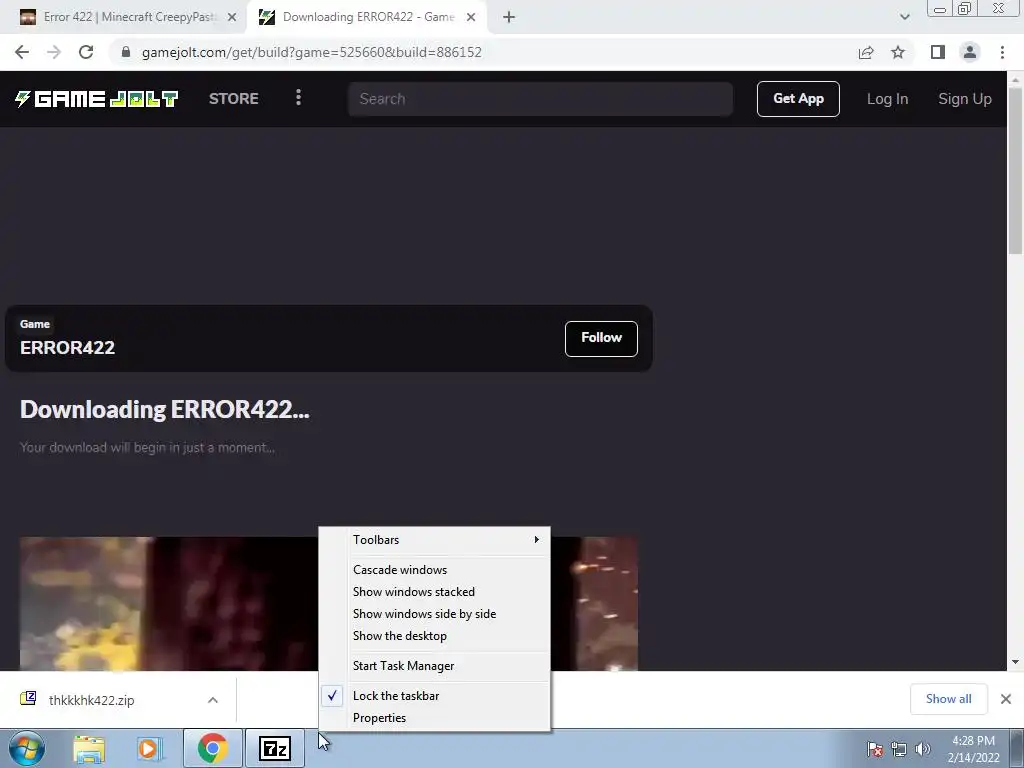Share this page via address bar icon
This screenshot has height=768, width=1024.
coord(866,52)
